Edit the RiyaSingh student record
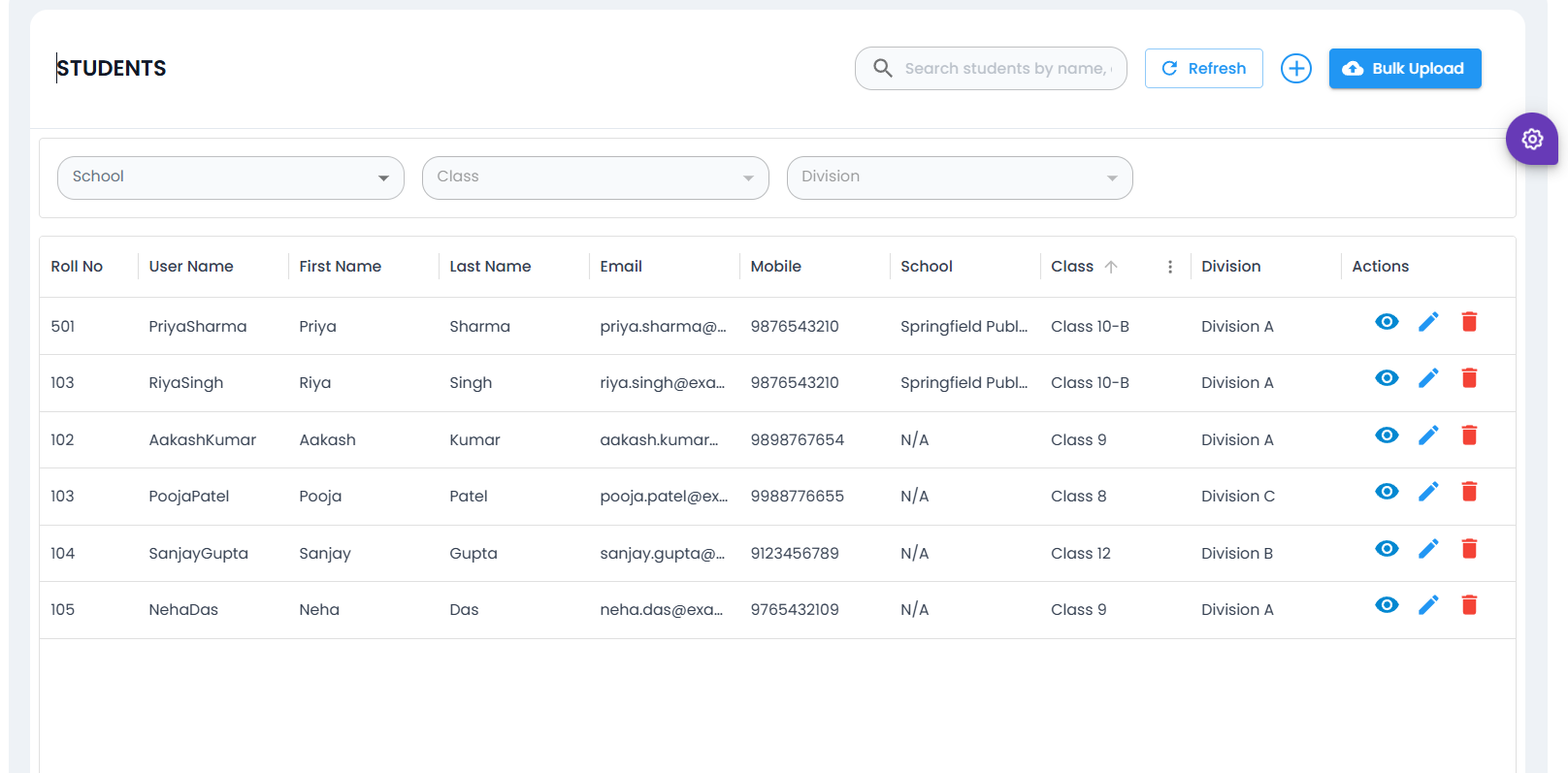This screenshot has height=773, width=1568. 1428,378
